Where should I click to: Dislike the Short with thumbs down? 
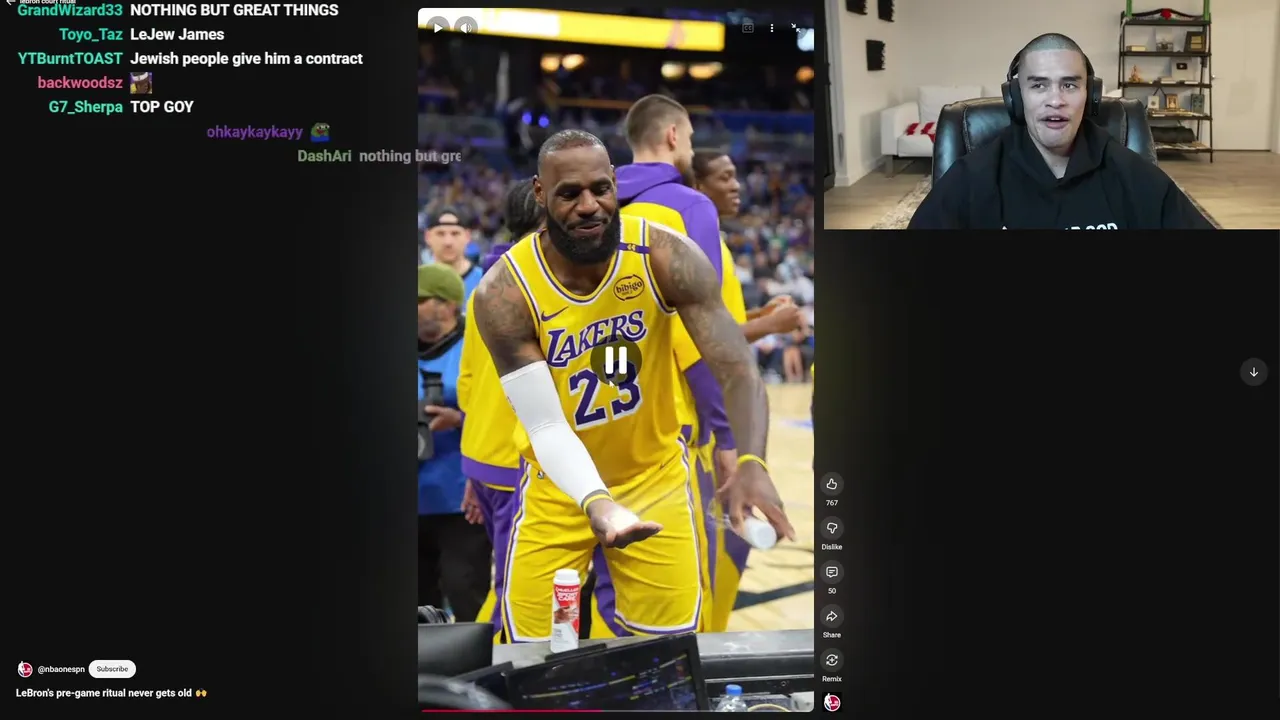point(831,528)
